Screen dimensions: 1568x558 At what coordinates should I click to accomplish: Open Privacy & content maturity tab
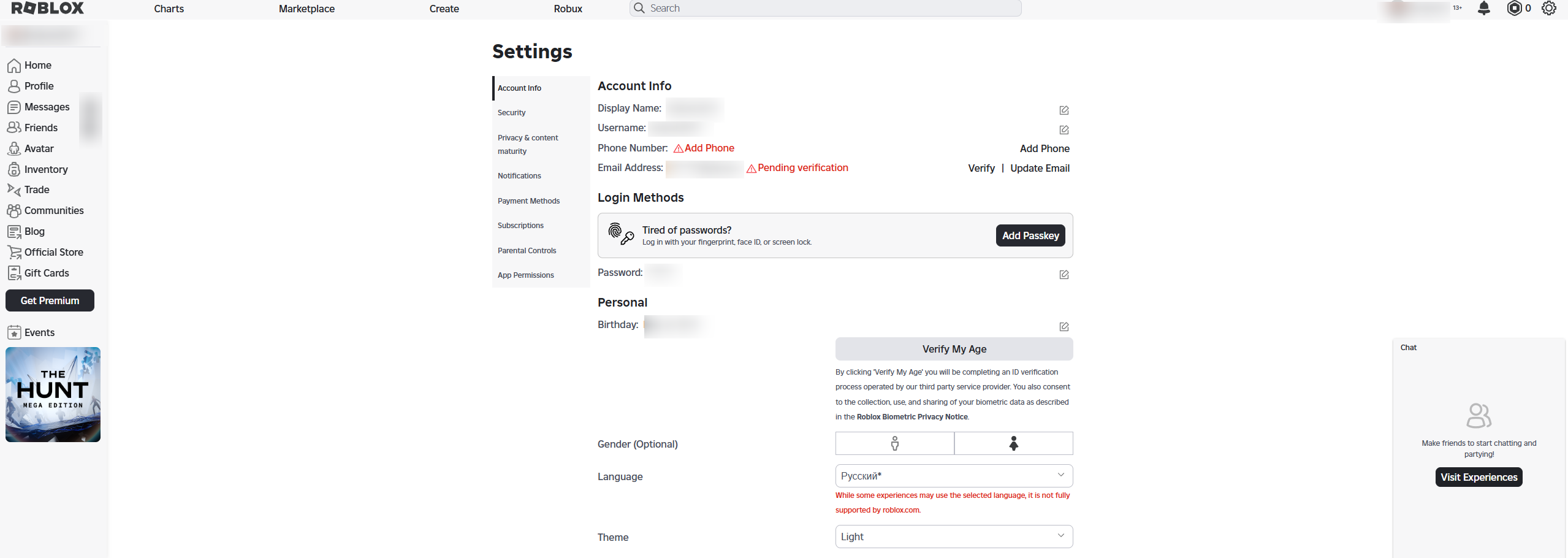541,145
